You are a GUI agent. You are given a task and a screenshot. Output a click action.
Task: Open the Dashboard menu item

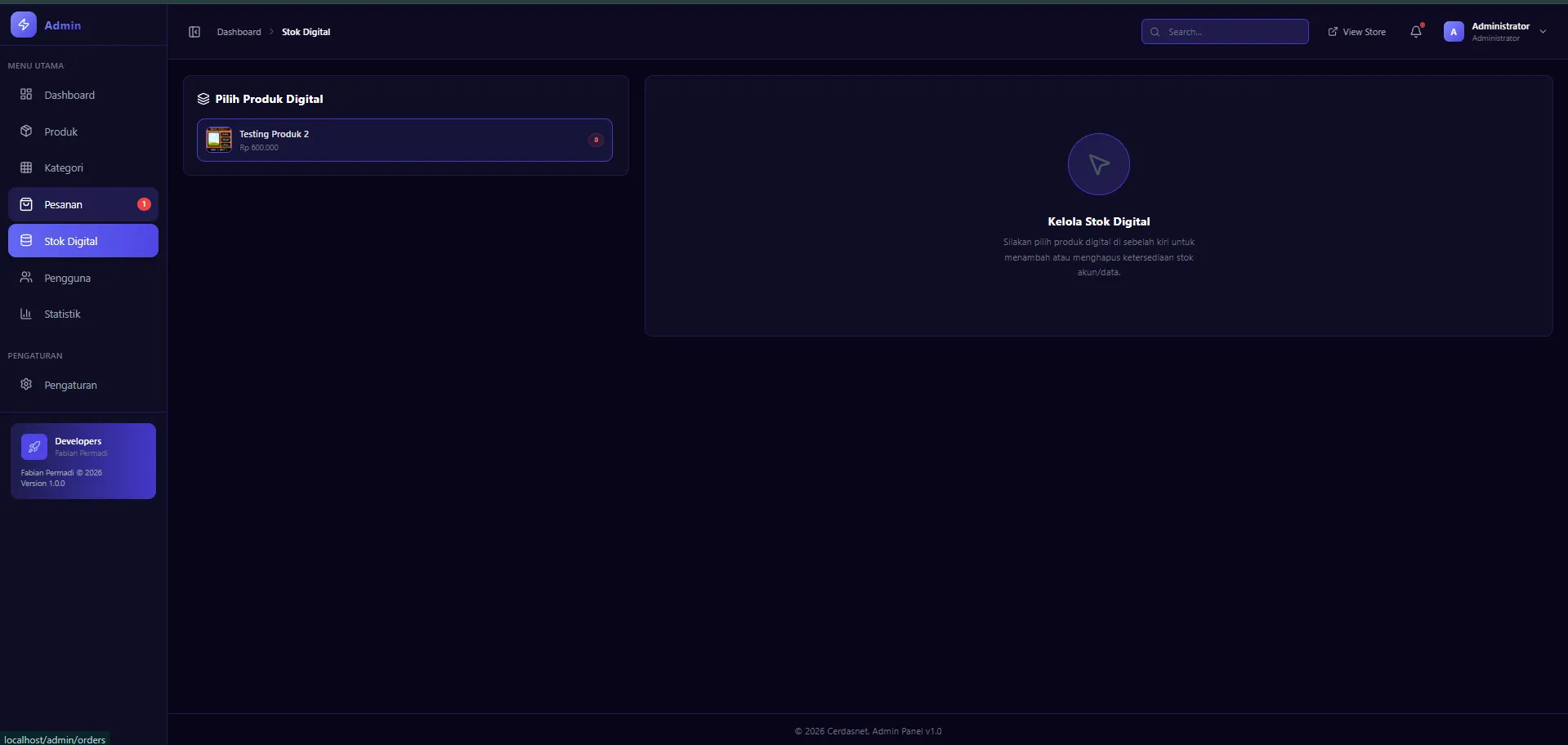(69, 95)
